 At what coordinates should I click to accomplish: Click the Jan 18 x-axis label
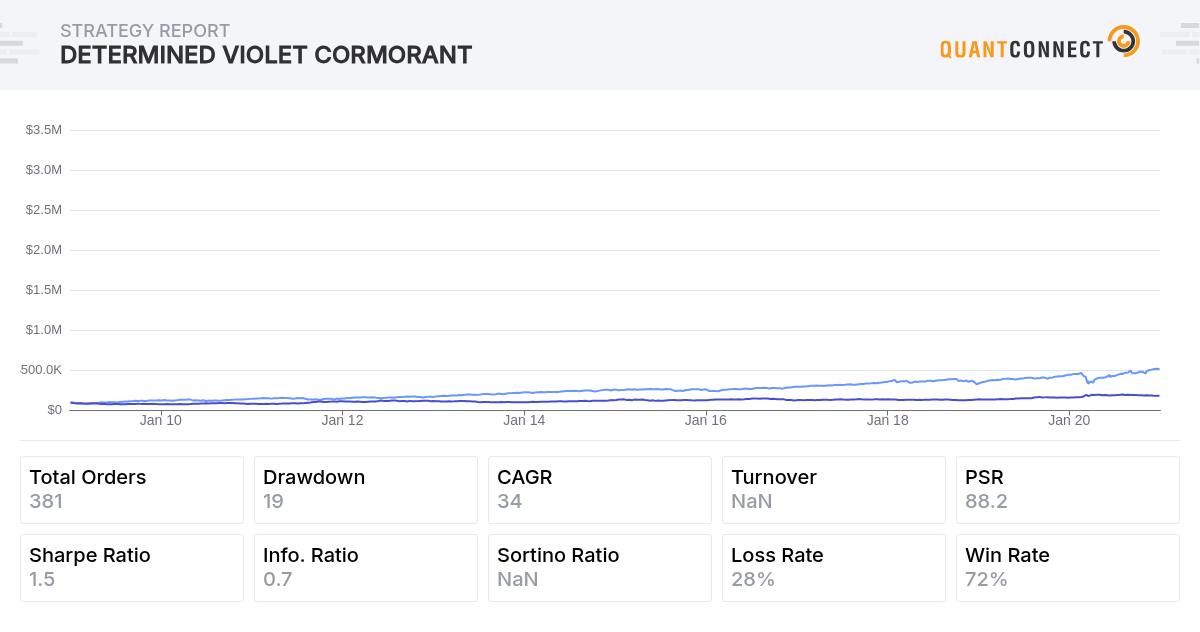(888, 421)
